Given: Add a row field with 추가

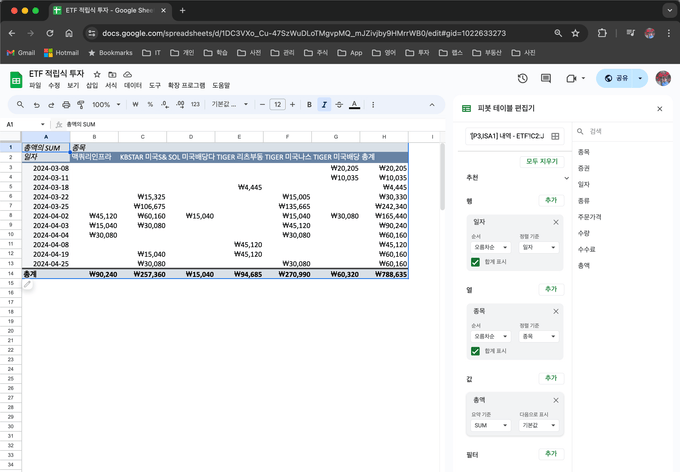Looking at the screenshot, I should click(x=551, y=200).
